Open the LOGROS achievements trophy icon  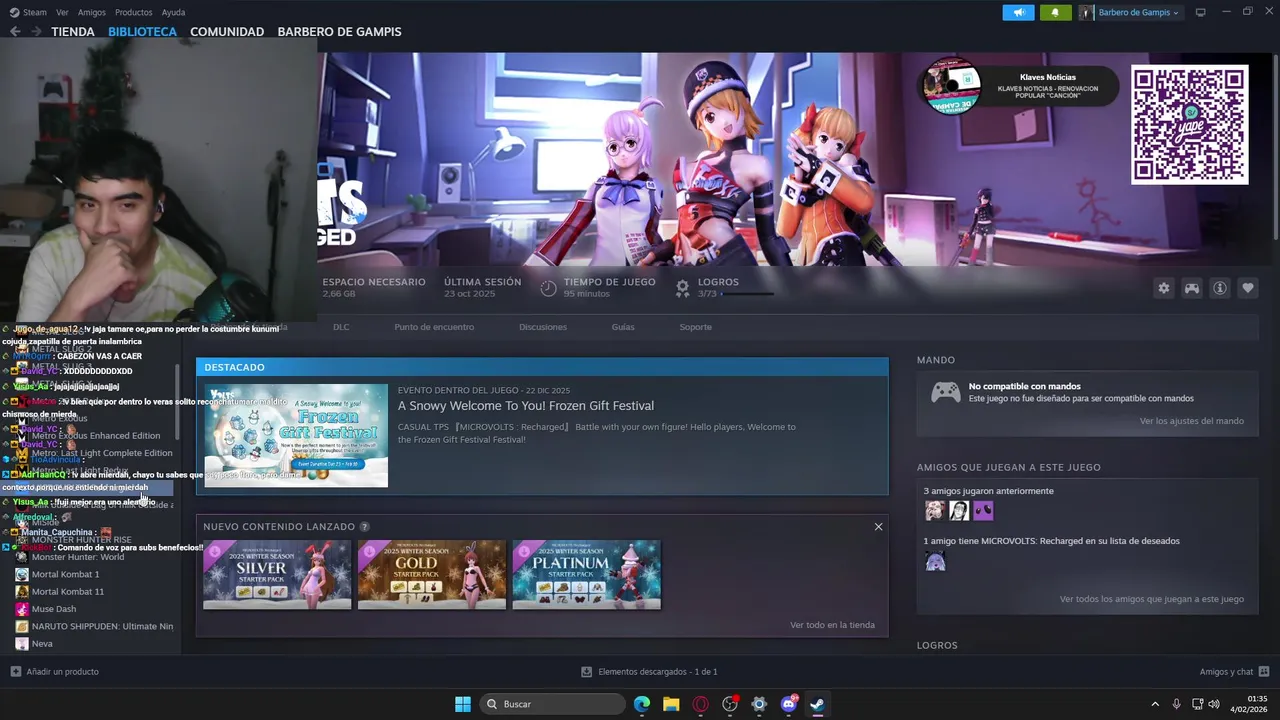[682, 288]
